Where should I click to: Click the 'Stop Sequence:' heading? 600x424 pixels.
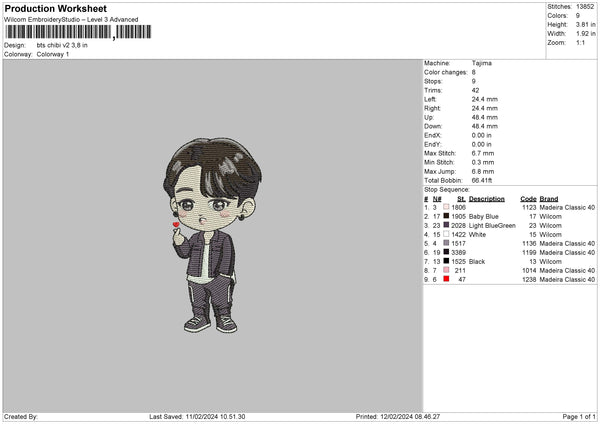tap(447, 189)
